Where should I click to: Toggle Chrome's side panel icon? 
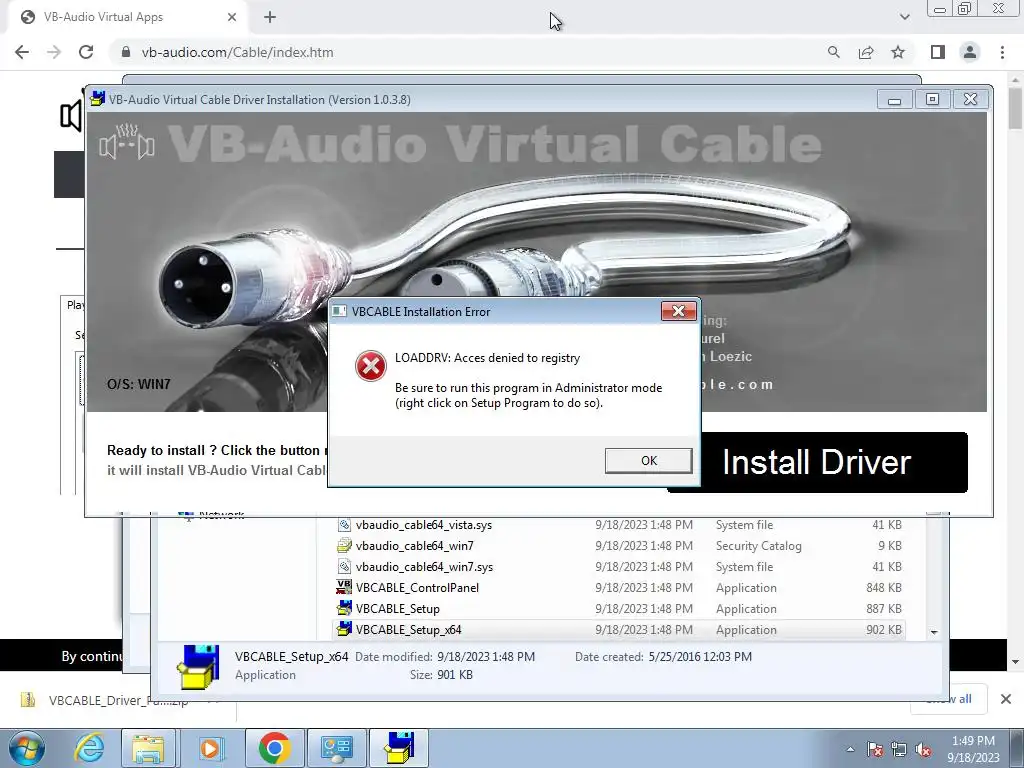tap(938, 52)
